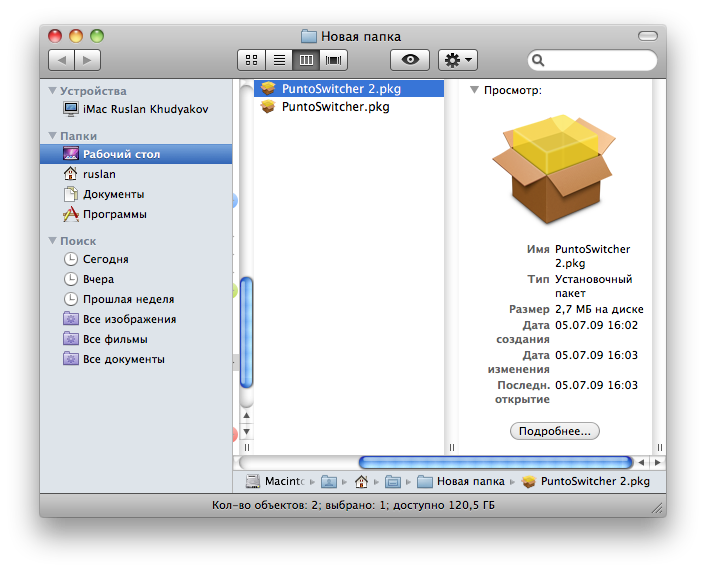
Task: Click the Размер value 2,7 МБ на диске
Action: tap(599, 309)
